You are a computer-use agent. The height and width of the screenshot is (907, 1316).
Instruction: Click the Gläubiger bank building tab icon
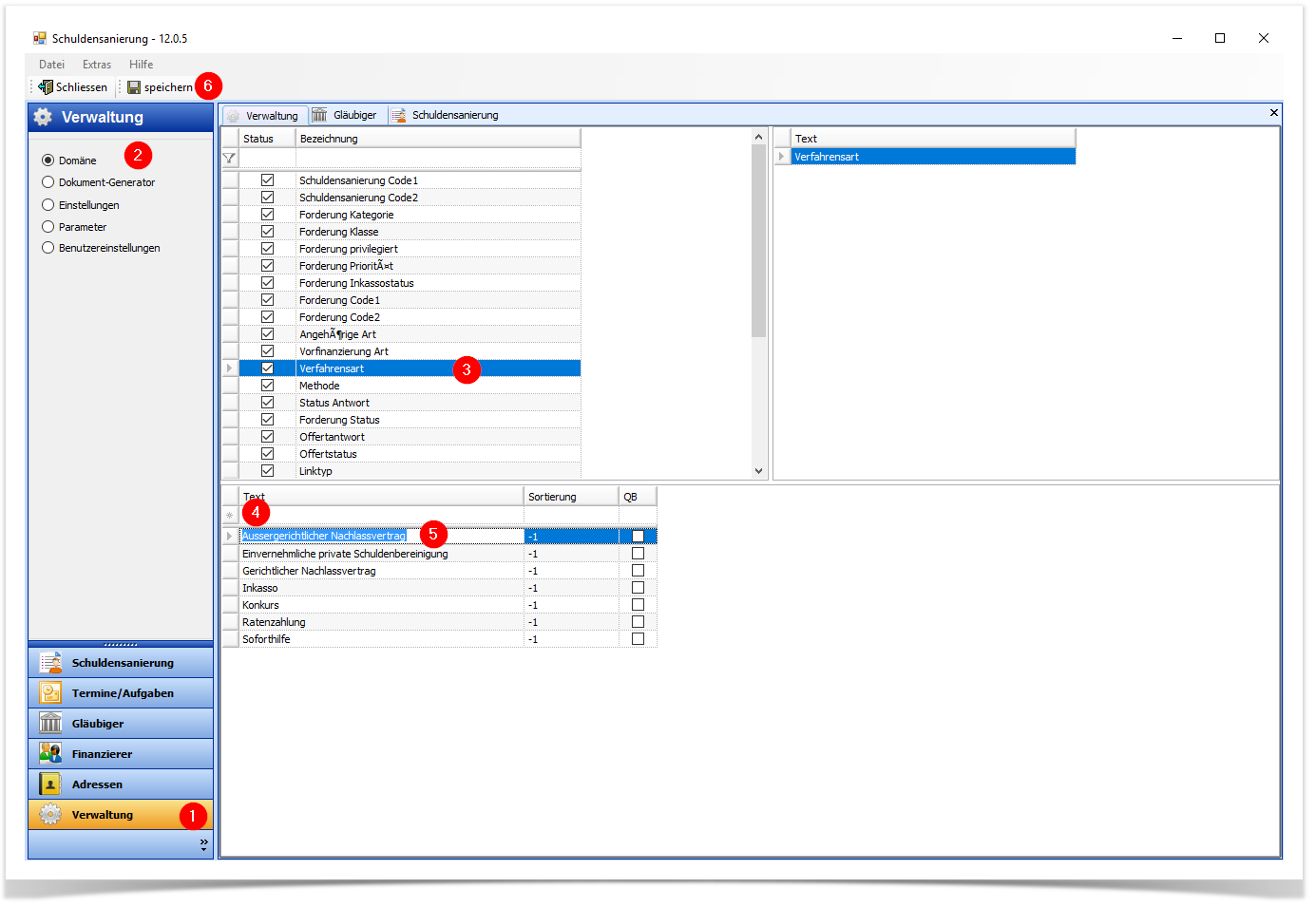click(319, 115)
